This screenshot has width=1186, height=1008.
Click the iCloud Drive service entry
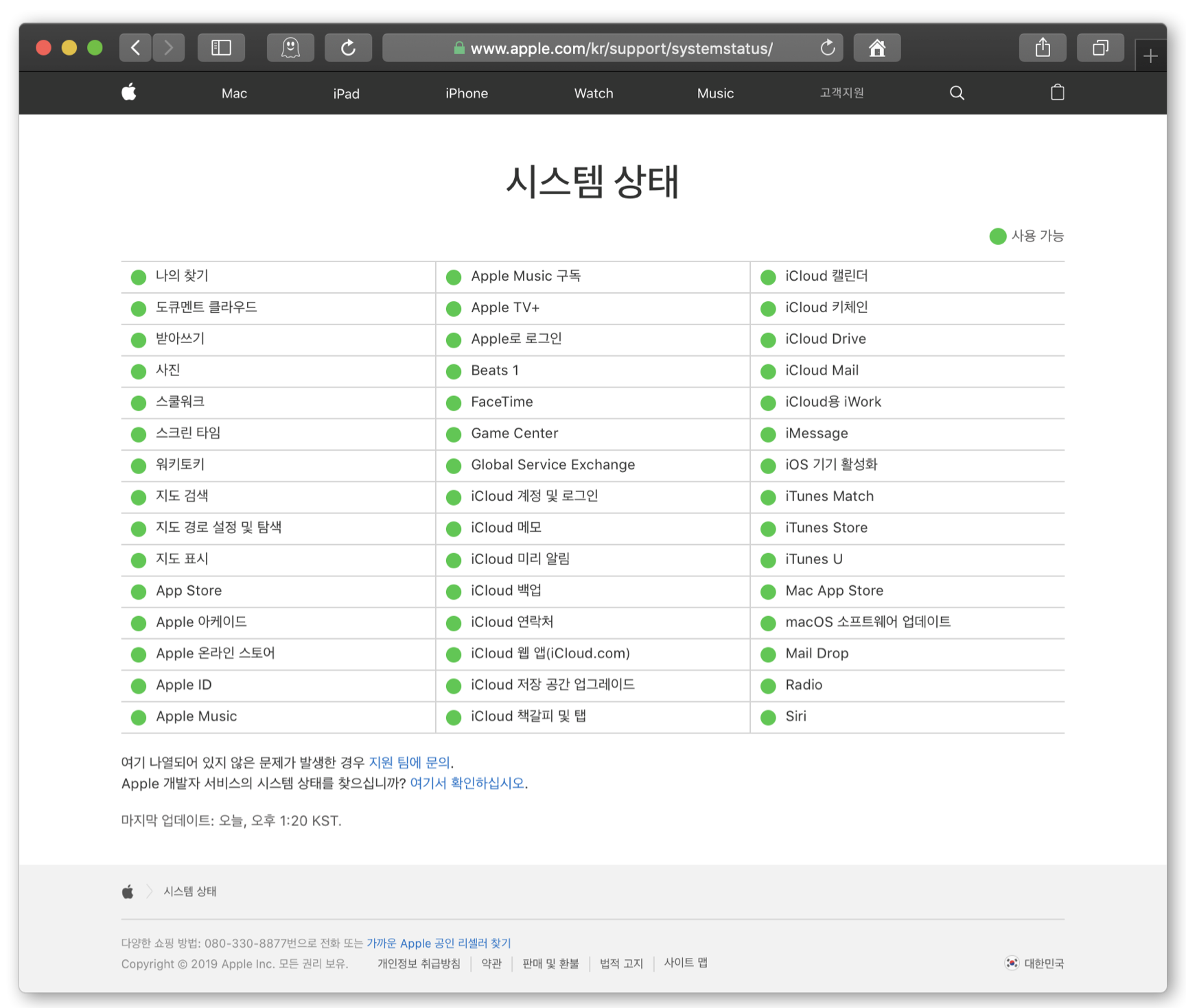tap(907, 340)
